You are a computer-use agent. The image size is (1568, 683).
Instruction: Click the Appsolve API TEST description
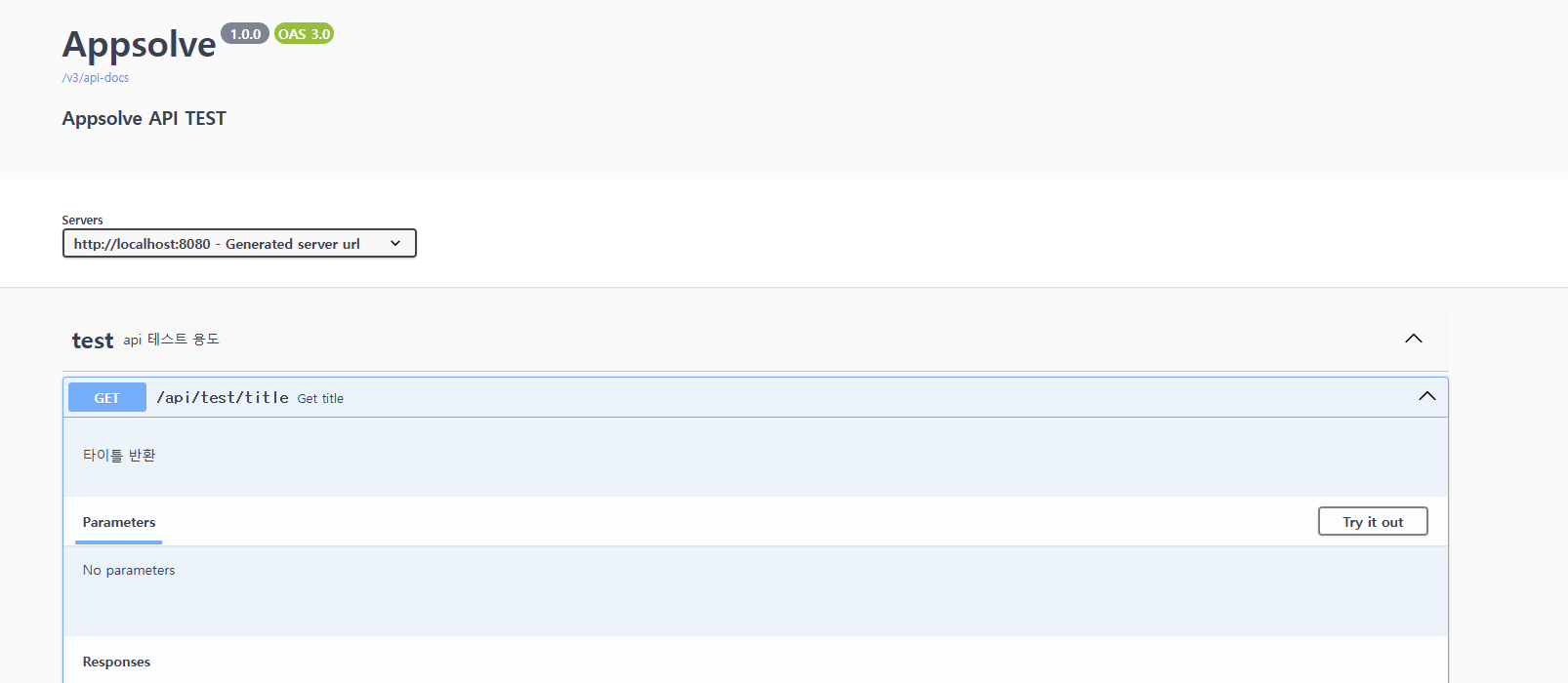pos(144,118)
